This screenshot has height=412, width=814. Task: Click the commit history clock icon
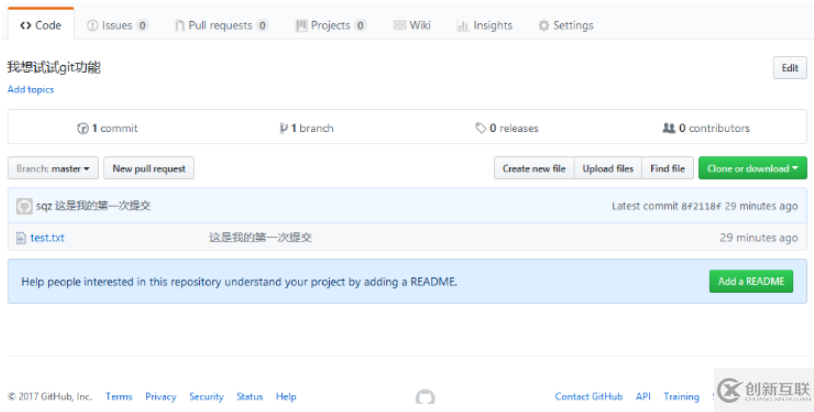tap(83, 128)
